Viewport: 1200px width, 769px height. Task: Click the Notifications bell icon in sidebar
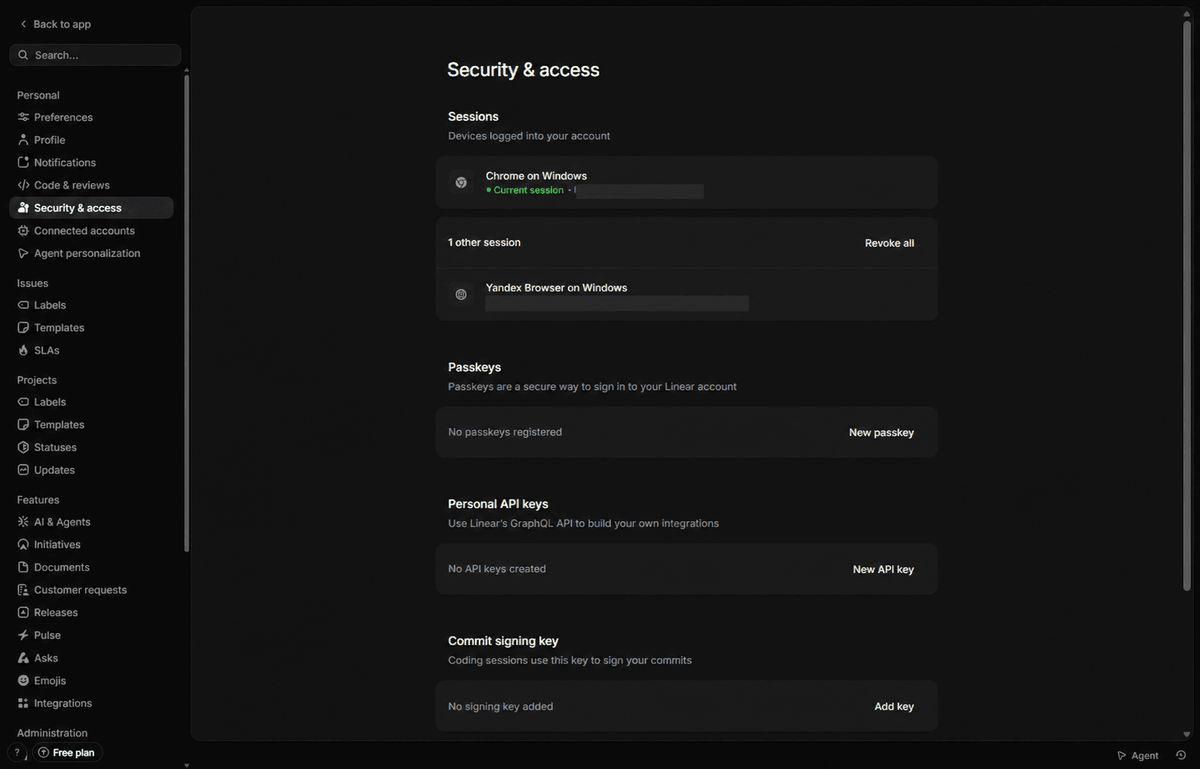click(24, 162)
